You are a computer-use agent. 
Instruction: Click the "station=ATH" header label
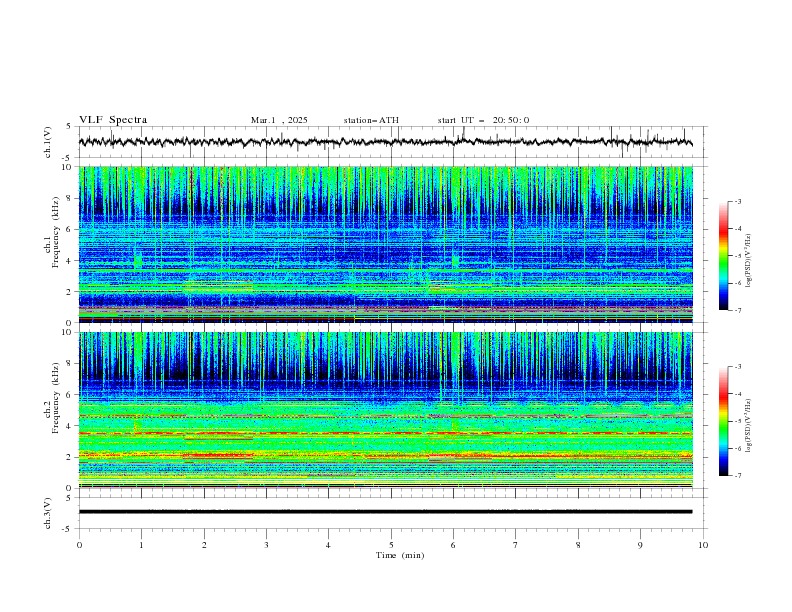tap(371, 120)
